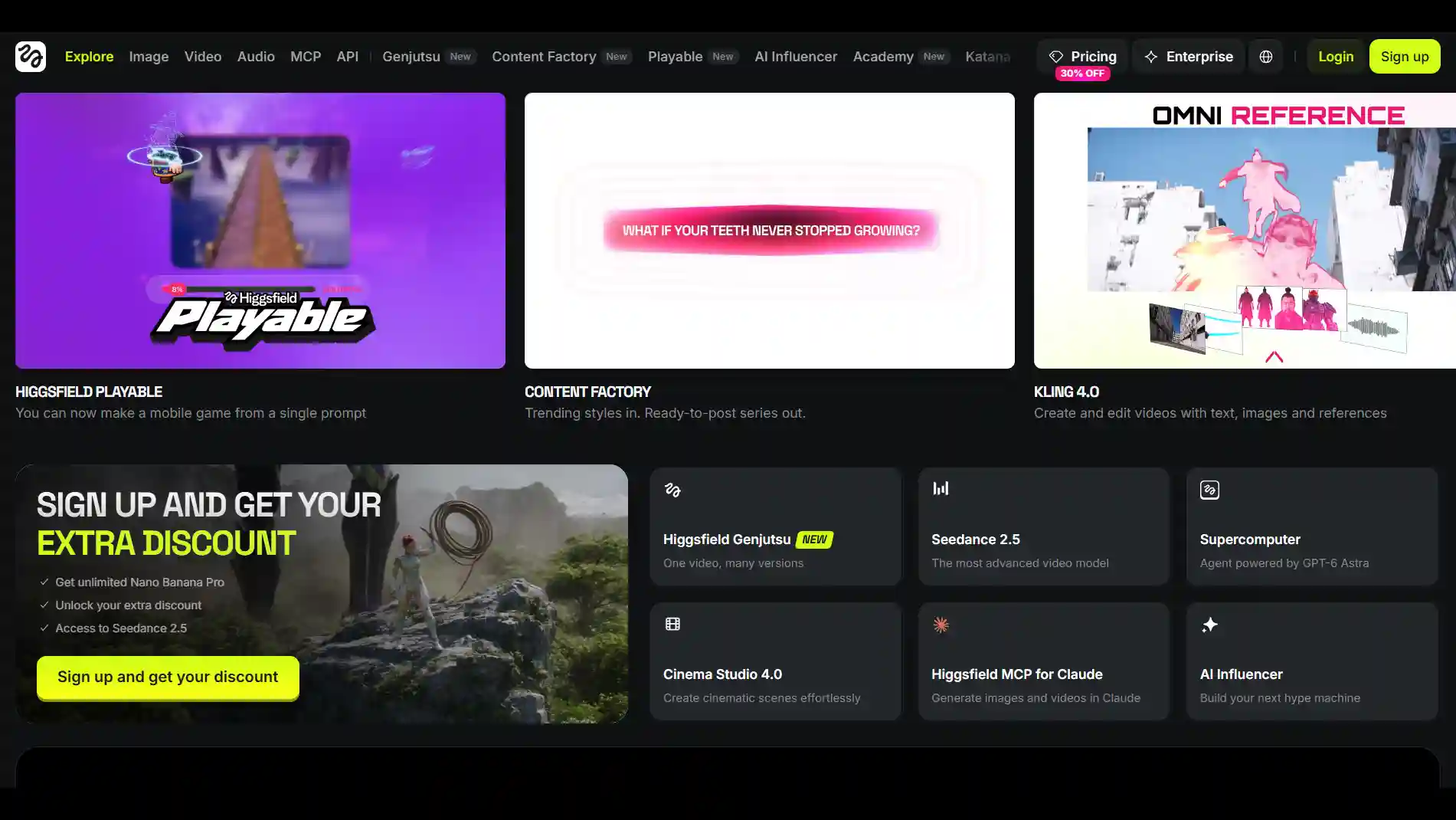
Task: Click the Supercomputer card icon
Action: point(1209,490)
